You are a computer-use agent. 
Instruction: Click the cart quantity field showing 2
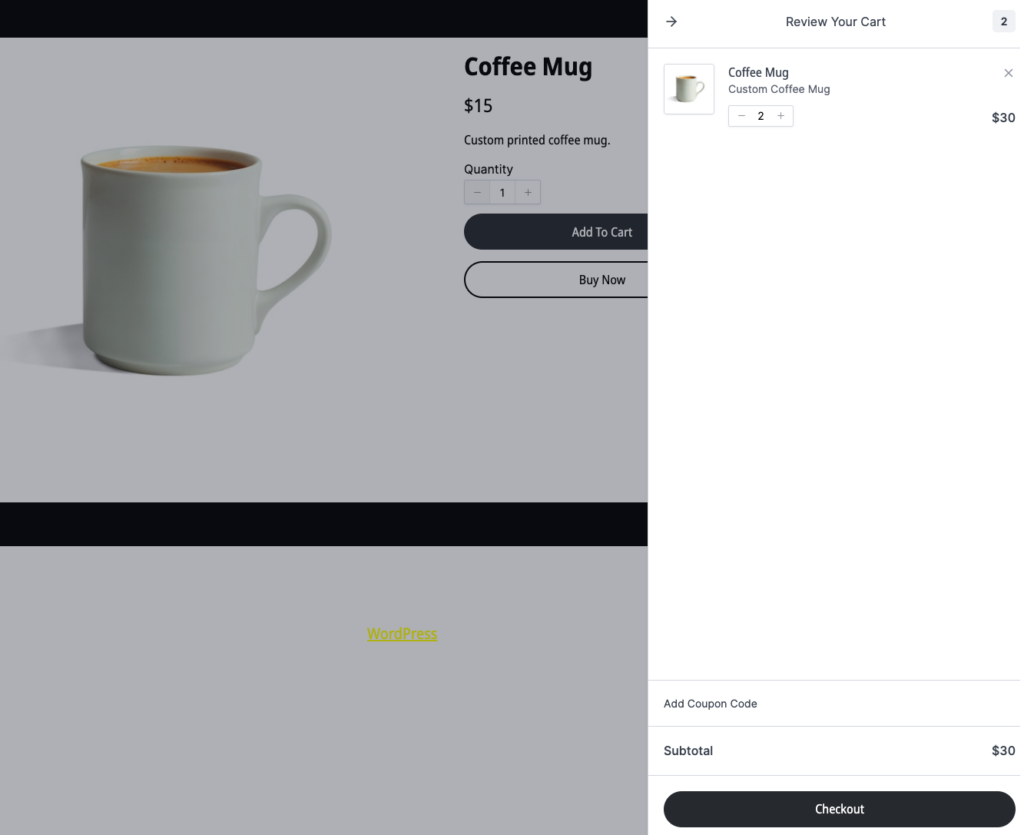[x=760, y=116]
